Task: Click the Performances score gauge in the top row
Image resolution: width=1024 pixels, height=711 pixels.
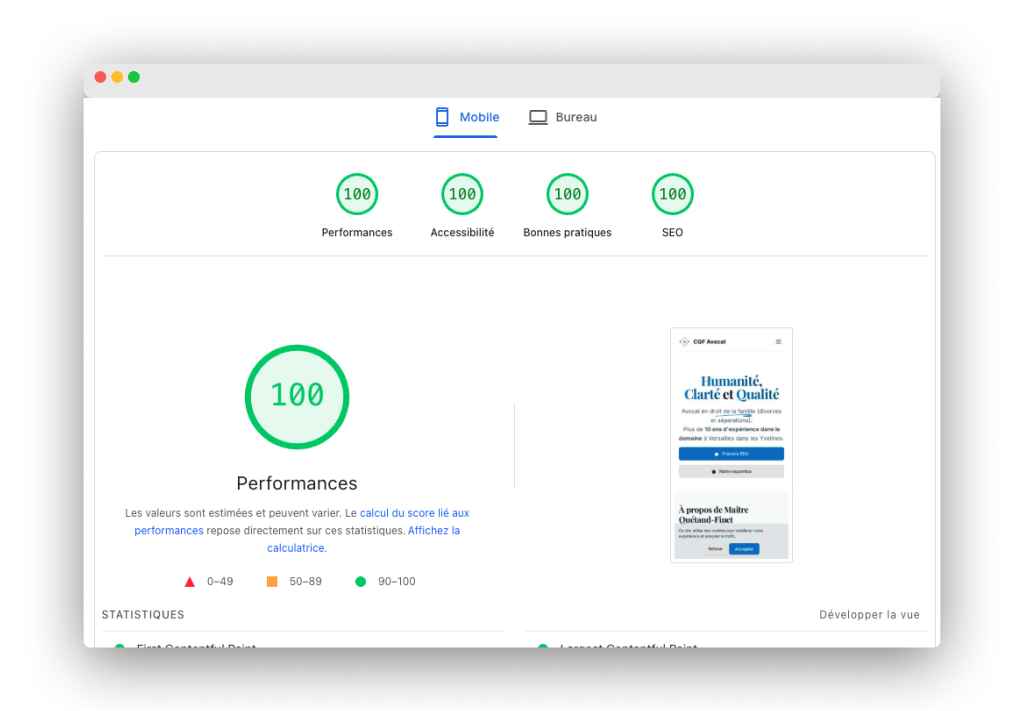Action: [357, 195]
